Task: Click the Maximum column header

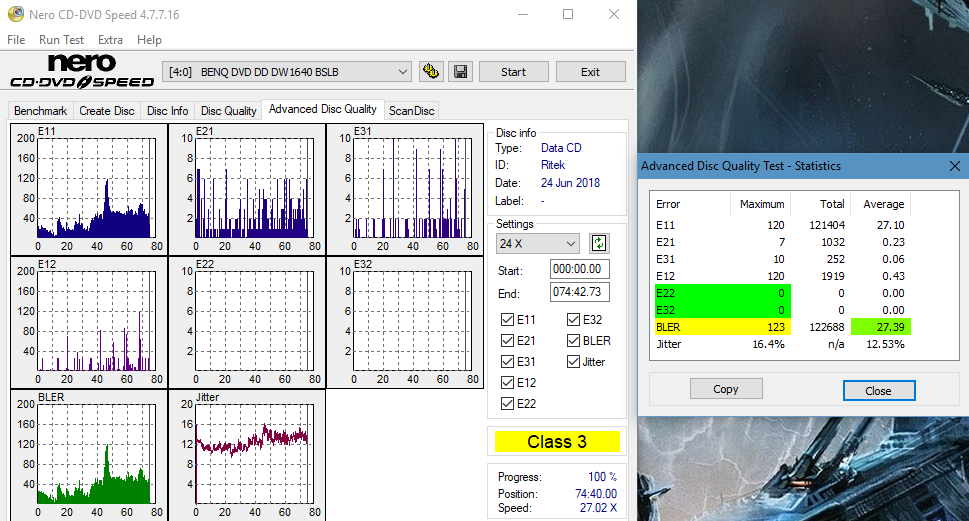Action: (x=761, y=204)
